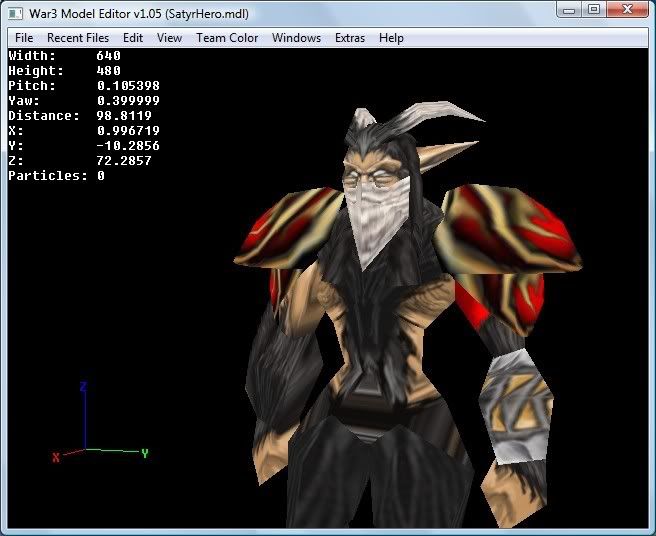Click the Width value 640
This screenshot has height=536, width=656.
(108, 56)
